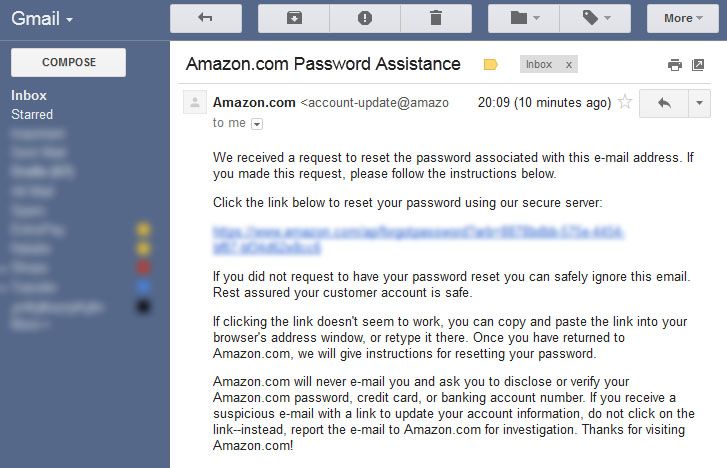The width and height of the screenshot is (727, 468).
Task: Open the Inbox folder in sidebar
Action: click(29, 96)
